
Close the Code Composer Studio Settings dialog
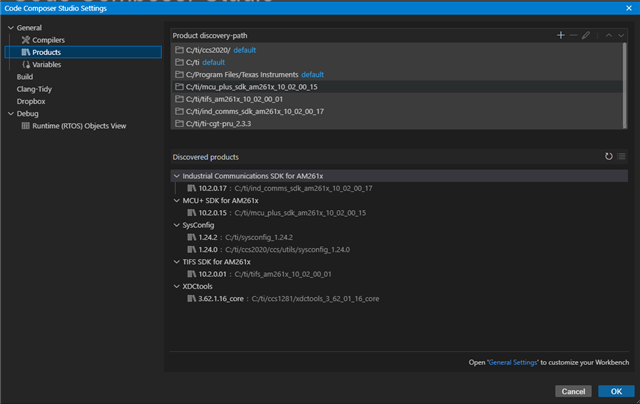coord(629,8)
